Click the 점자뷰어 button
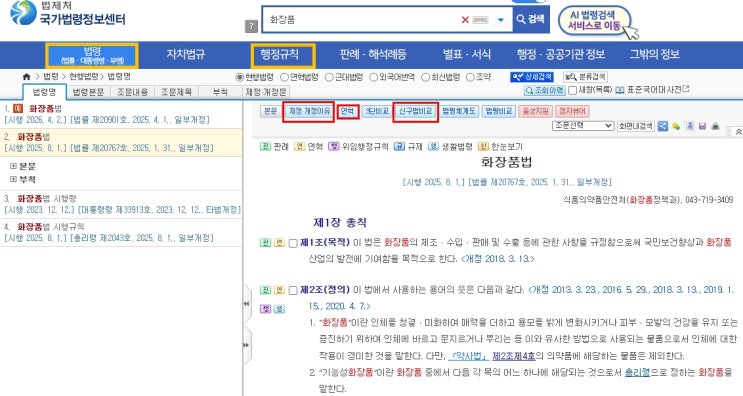This screenshot has height=396, width=743. [x=572, y=111]
